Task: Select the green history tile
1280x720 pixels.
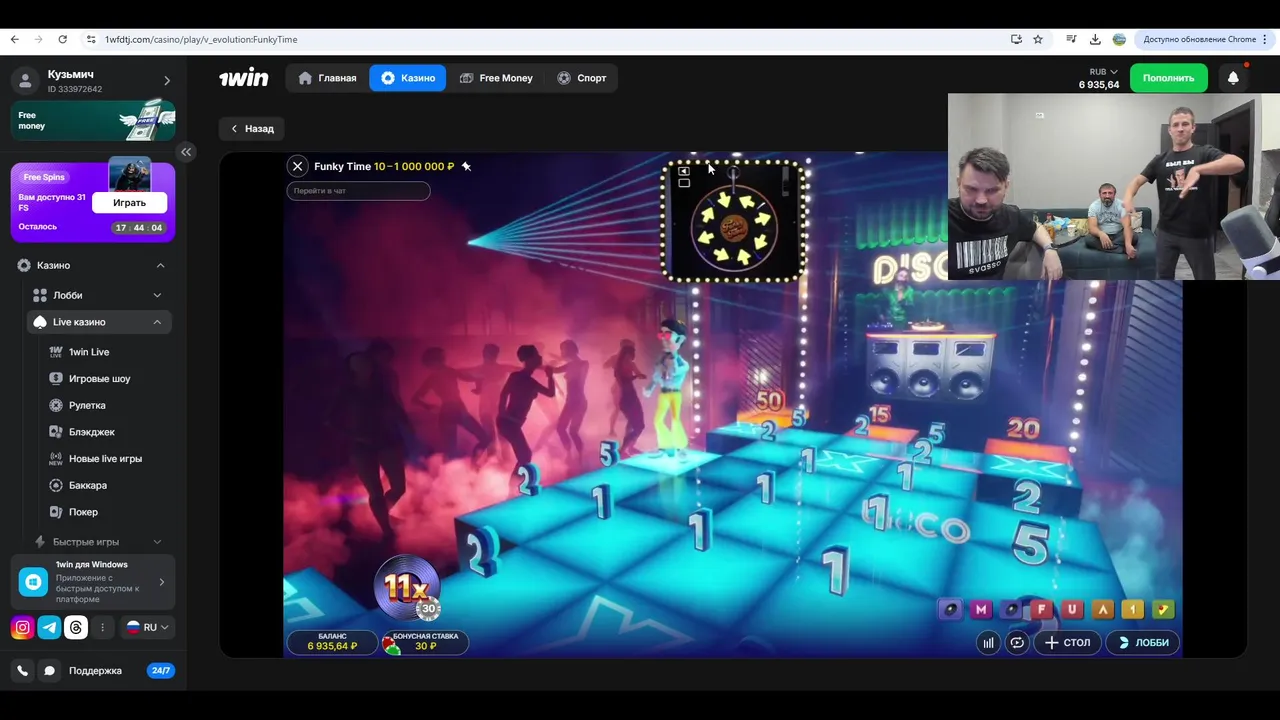Action: point(1163,609)
